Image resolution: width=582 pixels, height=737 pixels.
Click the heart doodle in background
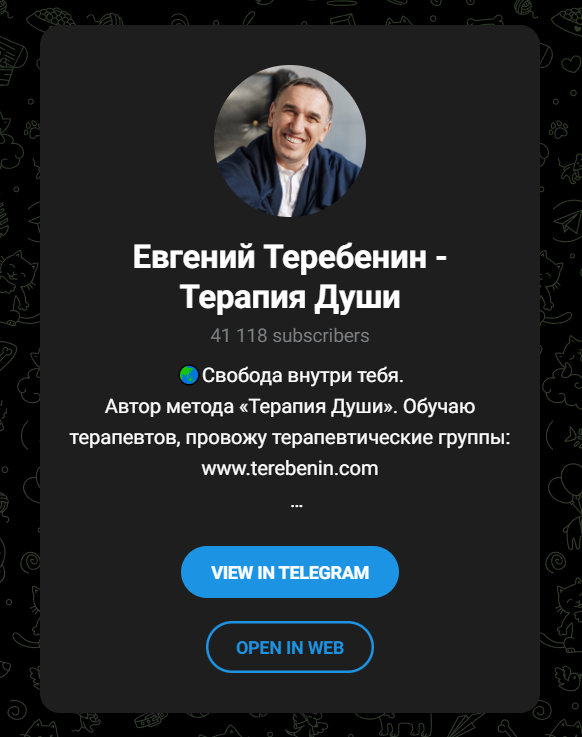(571, 63)
